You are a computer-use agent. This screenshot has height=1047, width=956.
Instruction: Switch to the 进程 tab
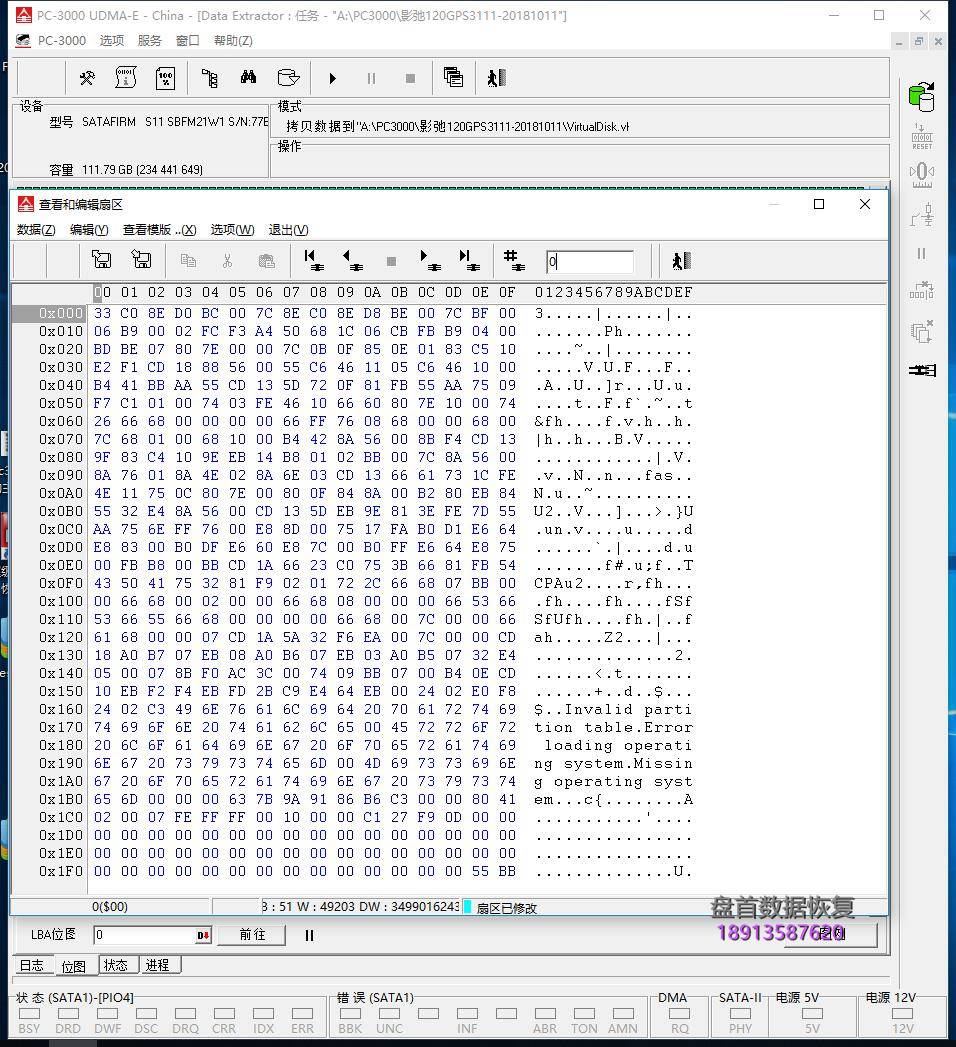coord(158,965)
